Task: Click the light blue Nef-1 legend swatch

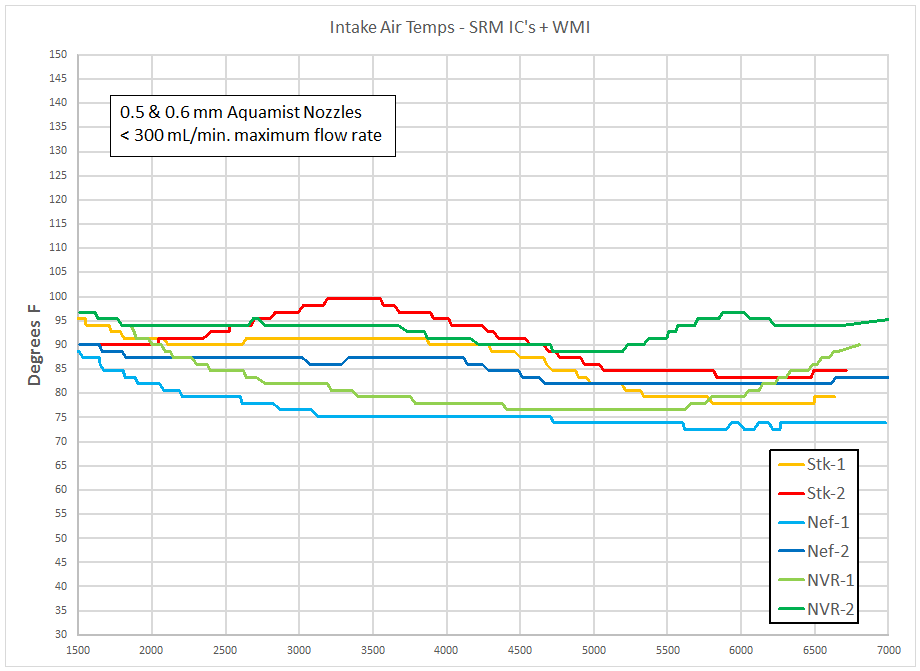Action: 791,522
